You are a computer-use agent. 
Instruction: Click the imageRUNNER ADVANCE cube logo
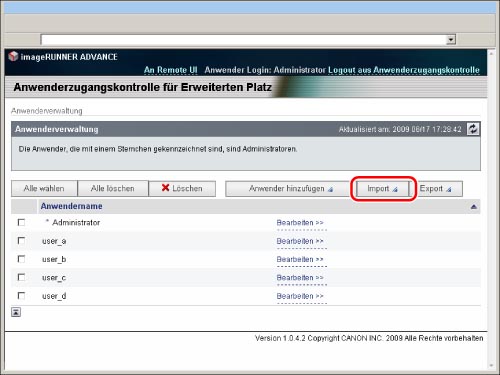click(13, 56)
